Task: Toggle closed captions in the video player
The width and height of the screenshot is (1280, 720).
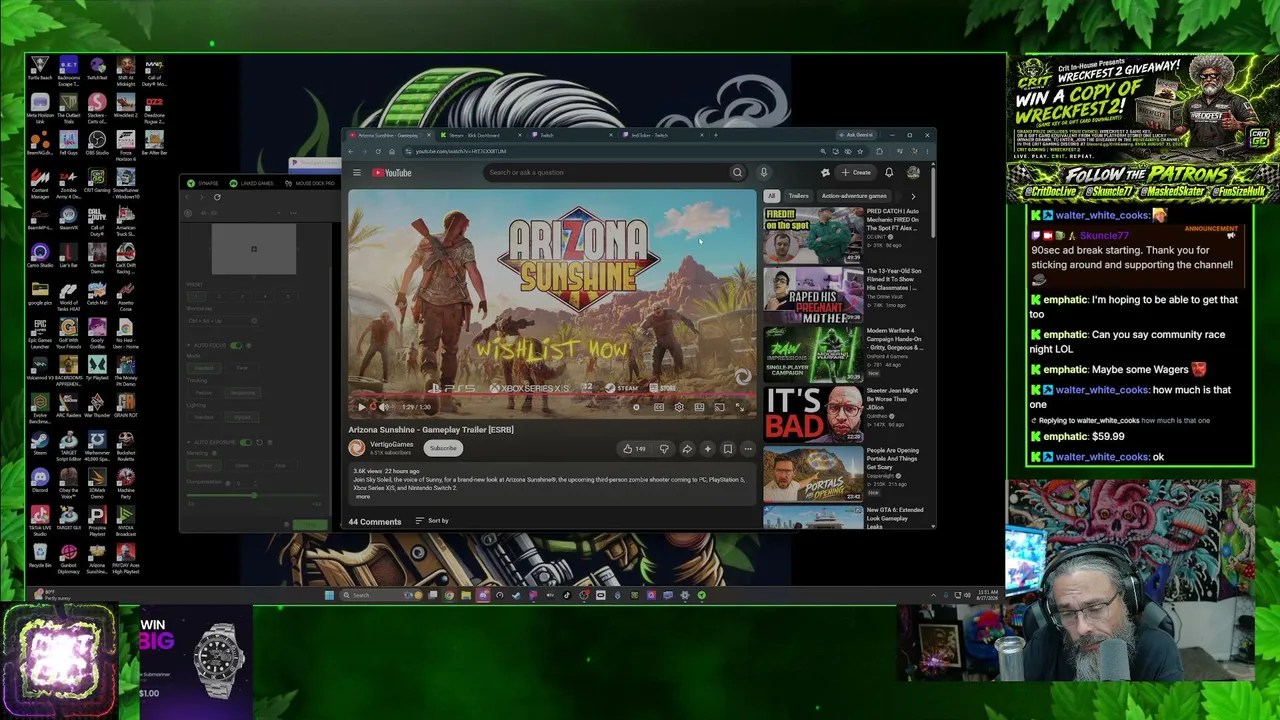Action: click(x=659, y=407)
